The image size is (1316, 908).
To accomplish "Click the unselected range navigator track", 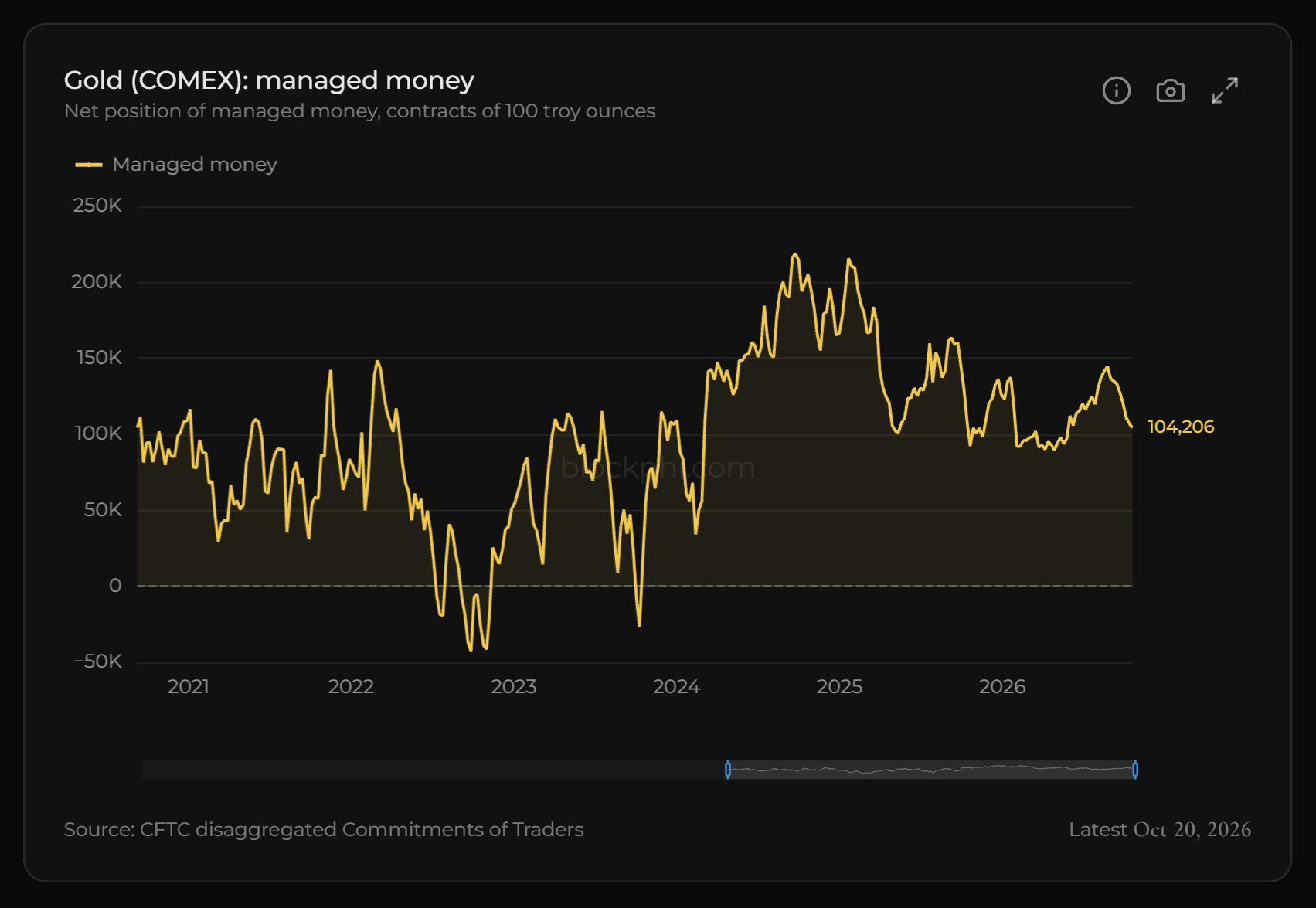I will (434, 770).
